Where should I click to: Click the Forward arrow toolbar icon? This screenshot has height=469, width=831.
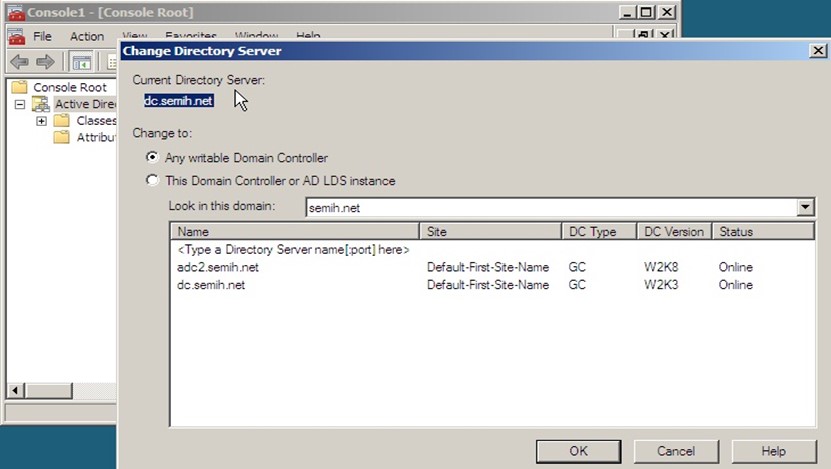pyautogui.click(x=44, y=62)
